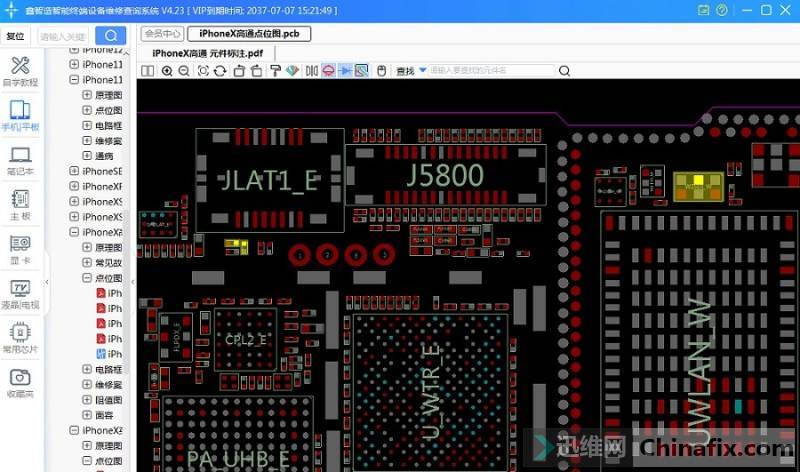
Task: Open the 自学教程 tools section
Action: click(20, 71)
